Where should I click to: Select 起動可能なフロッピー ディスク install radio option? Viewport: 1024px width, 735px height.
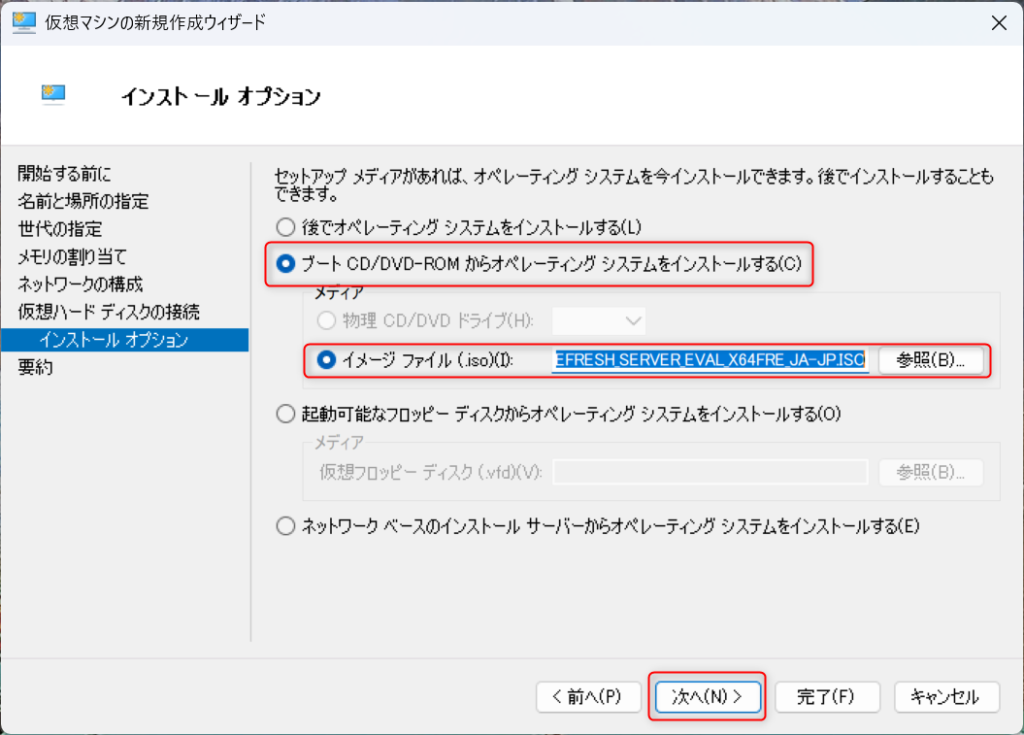(286, 413)
